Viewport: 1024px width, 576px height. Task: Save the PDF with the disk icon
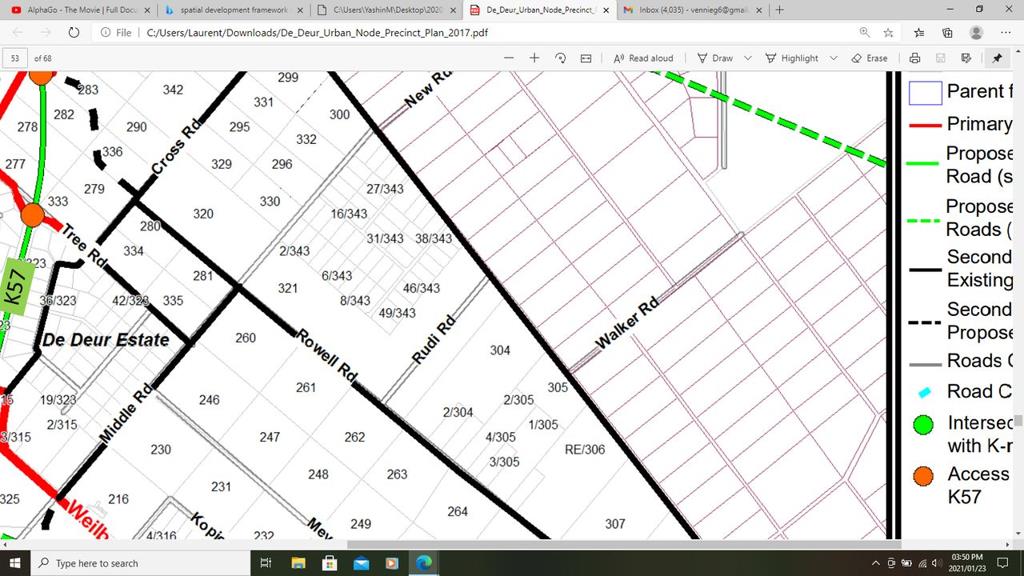940,58
